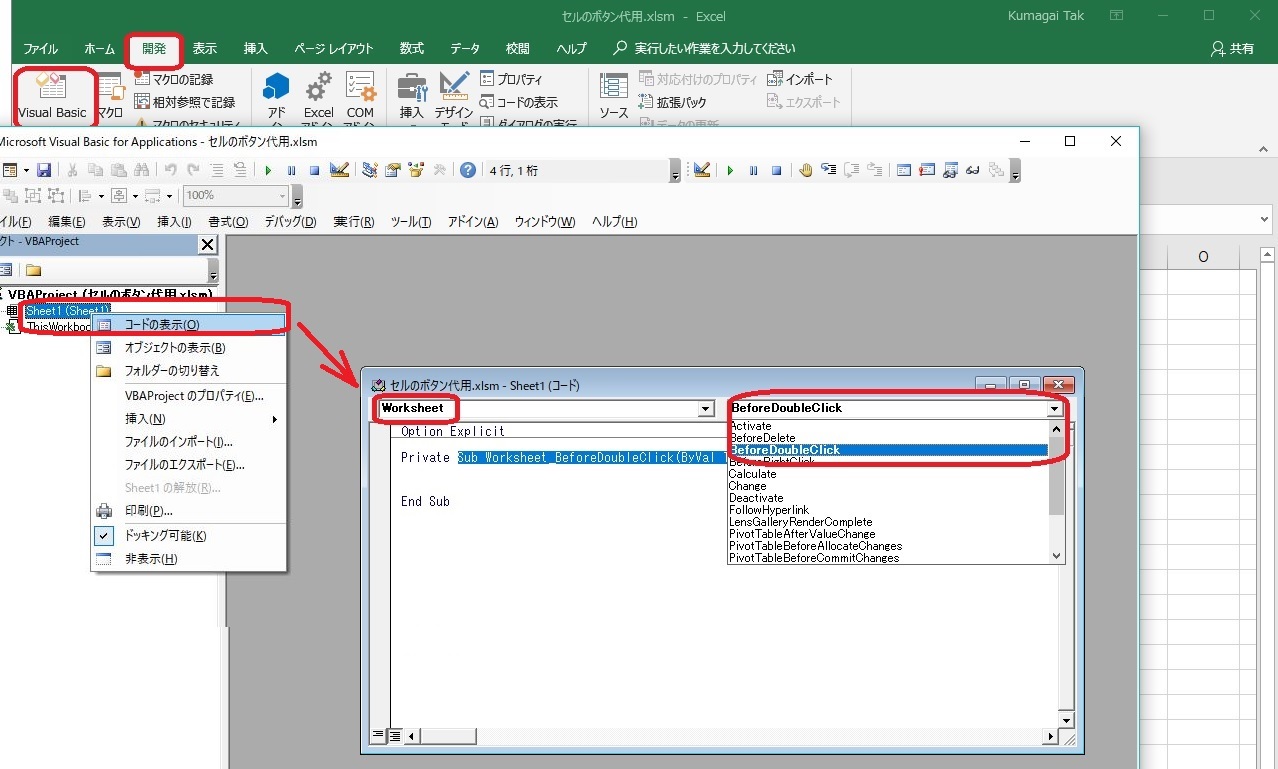
Task: Click 拡張パック in the ribbon
Action: (673, 102)
